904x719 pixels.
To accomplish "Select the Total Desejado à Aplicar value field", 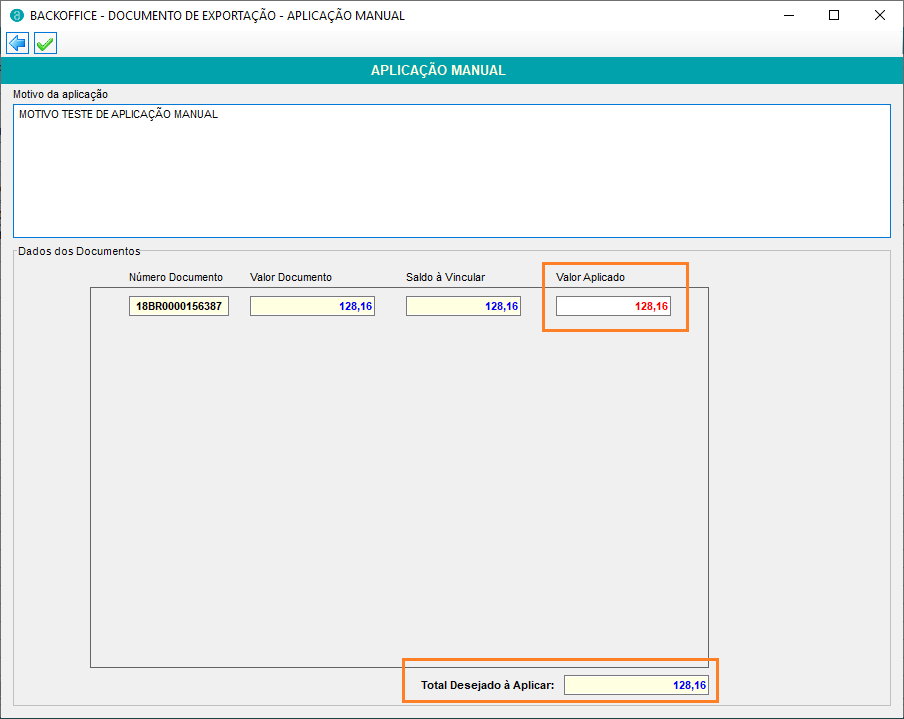I will (636, 686).
